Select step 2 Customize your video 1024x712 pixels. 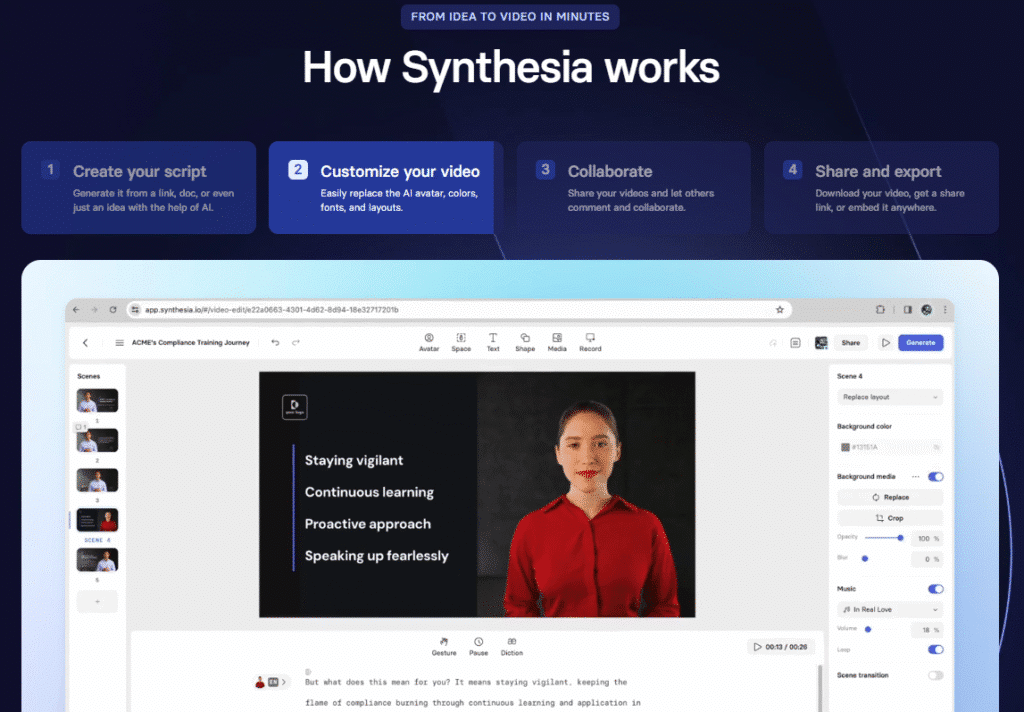tap(386, 187)
